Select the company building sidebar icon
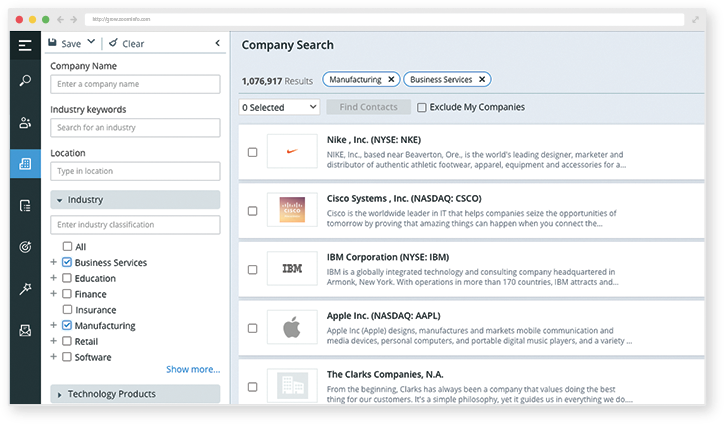This screenshot has width=724, height=424. coord(25,164)
